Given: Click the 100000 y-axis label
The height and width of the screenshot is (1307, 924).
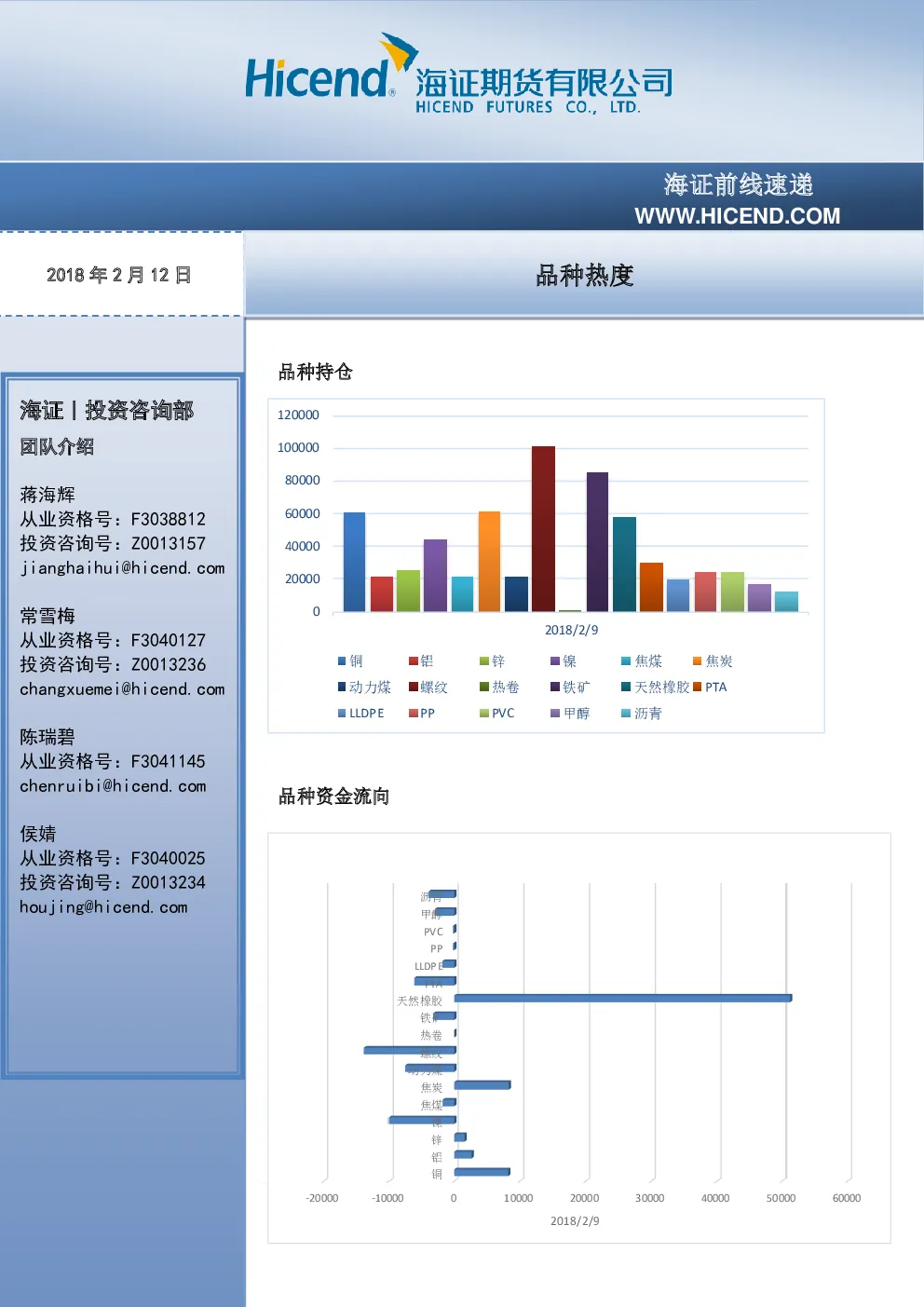Looking at the screenshot, I should [298, 448].
